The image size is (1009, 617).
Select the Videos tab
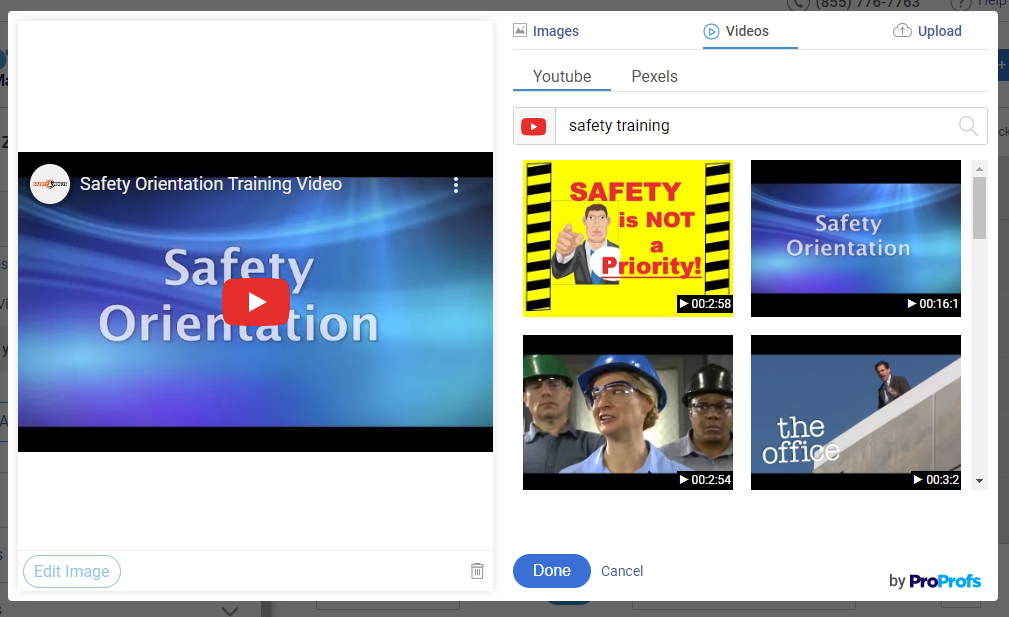[x=737, y=31]
